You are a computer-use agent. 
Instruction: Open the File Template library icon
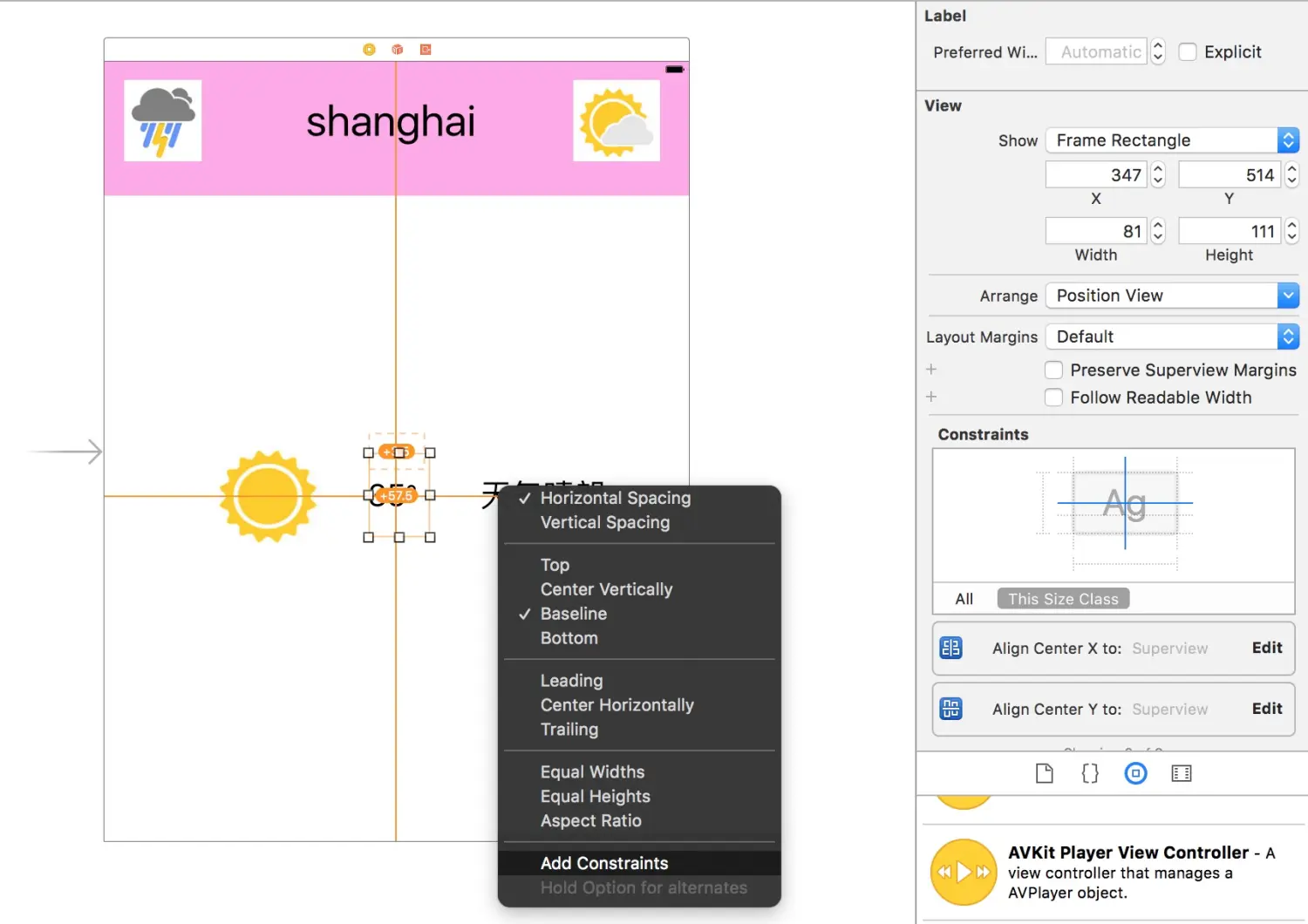pyautogui.click(x=1045, y=773)
